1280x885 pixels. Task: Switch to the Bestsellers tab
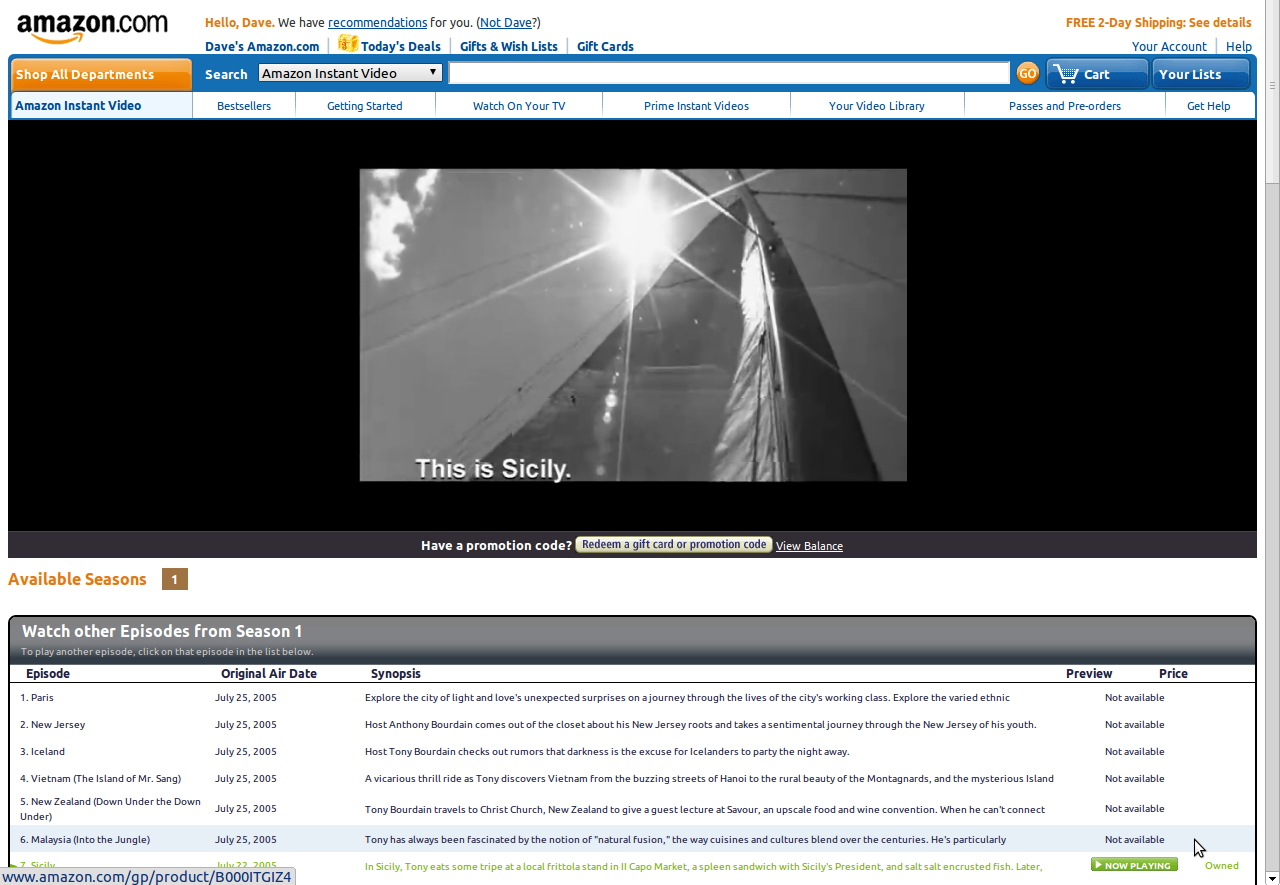244,105
